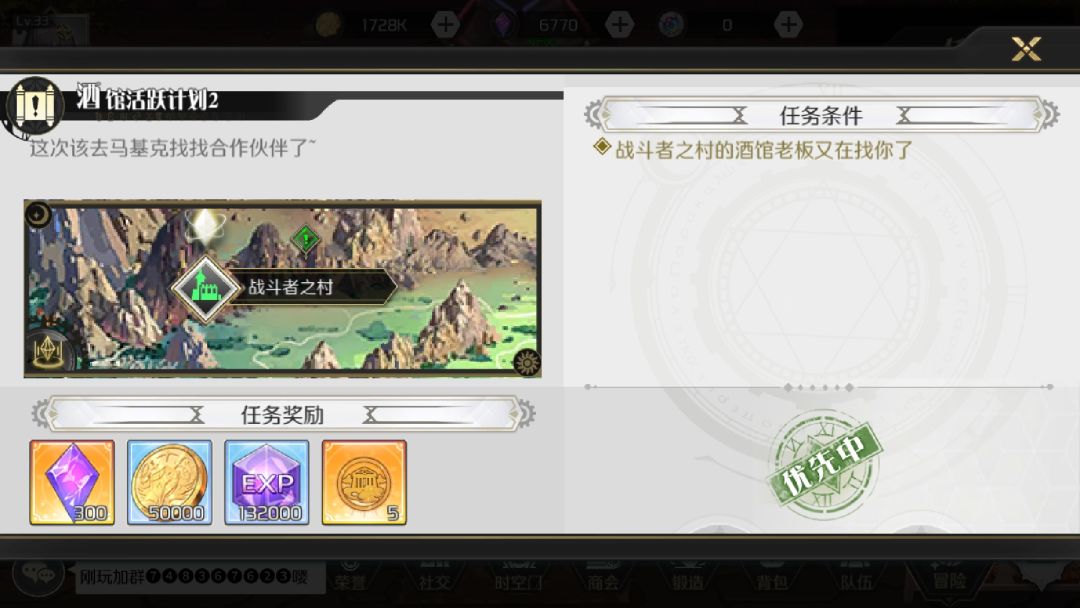Tap the green quest marker on map
The image size is (1080, 608).
click(x=305, y=239)
